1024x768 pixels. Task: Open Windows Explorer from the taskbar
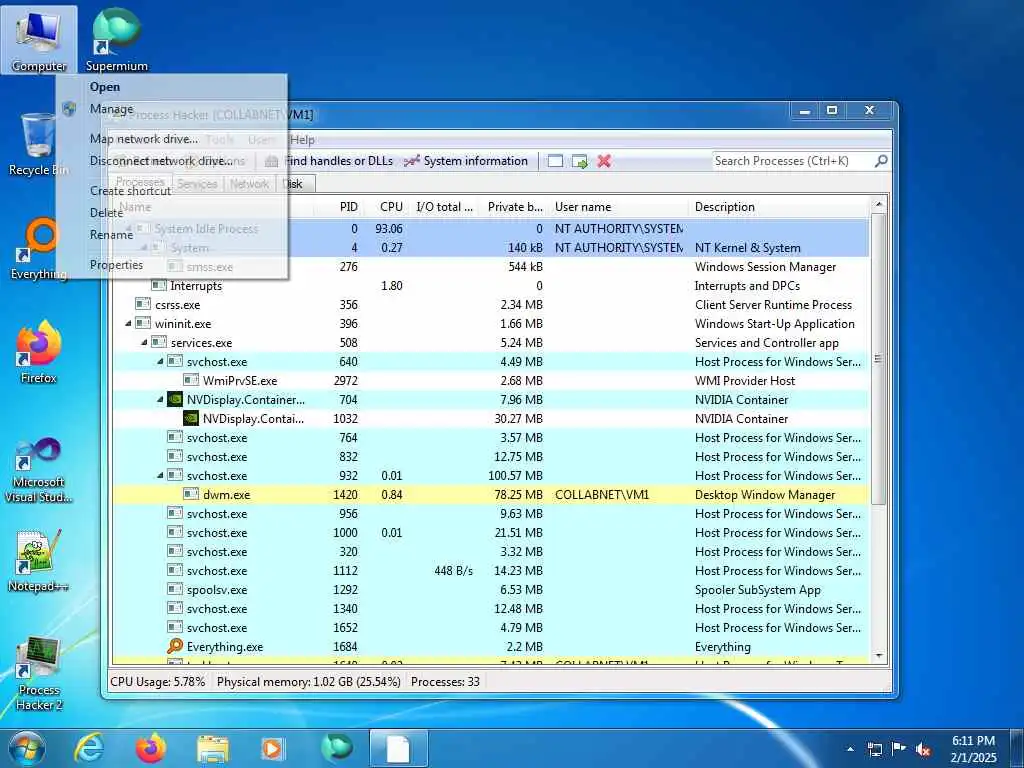tap(213, 750)
